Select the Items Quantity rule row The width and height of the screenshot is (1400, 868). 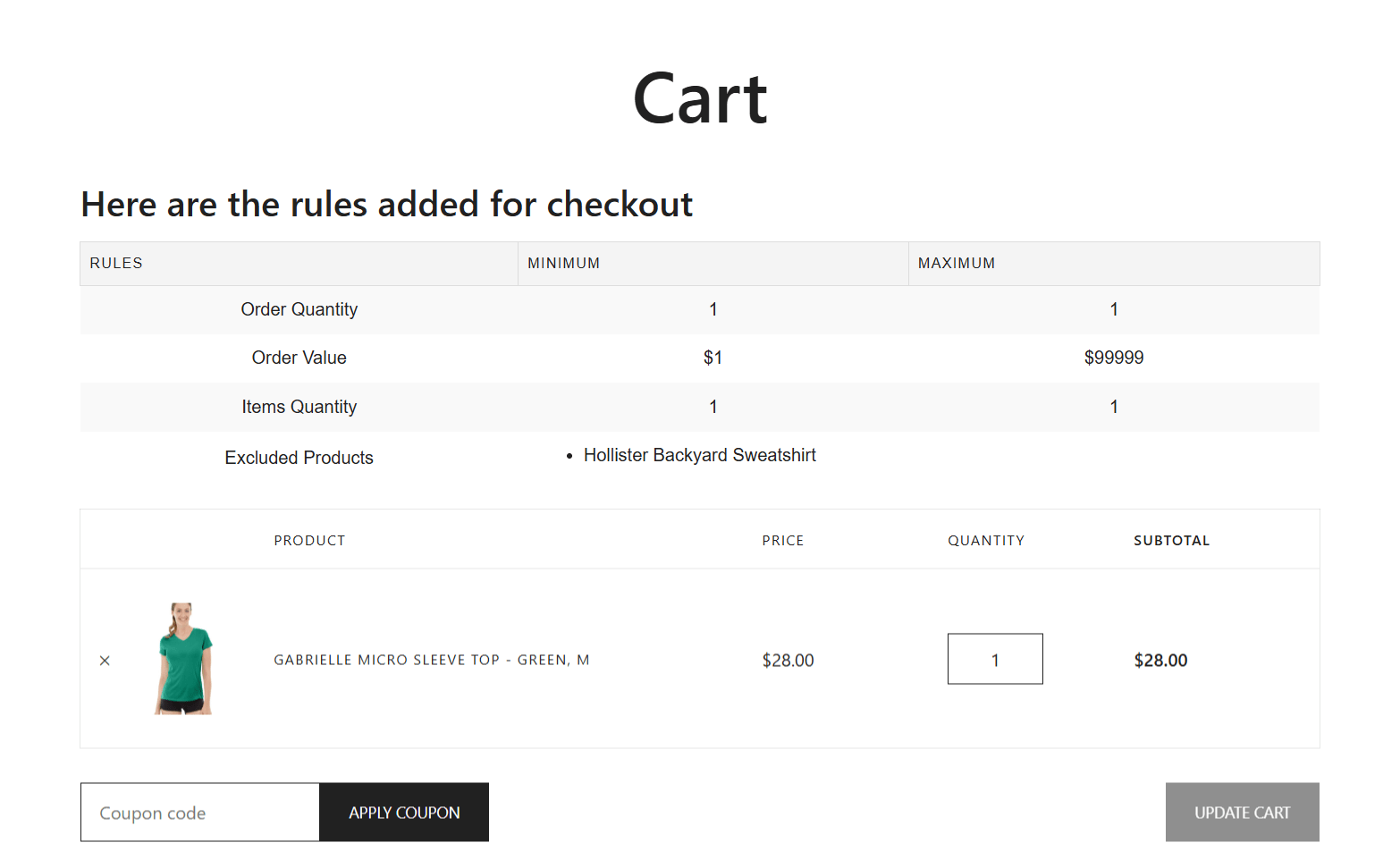(x=299, y=407)
